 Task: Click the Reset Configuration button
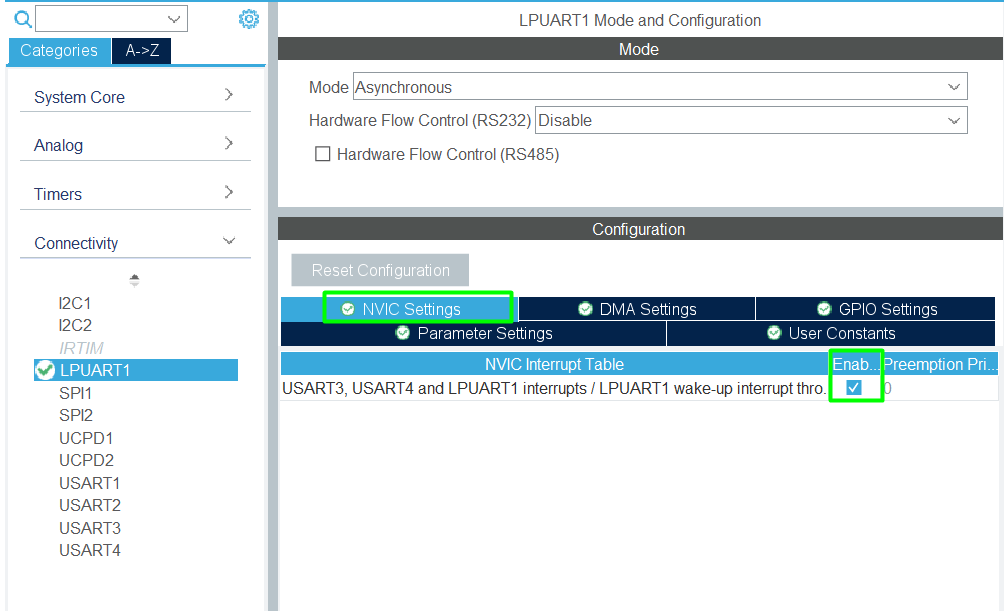380,270
